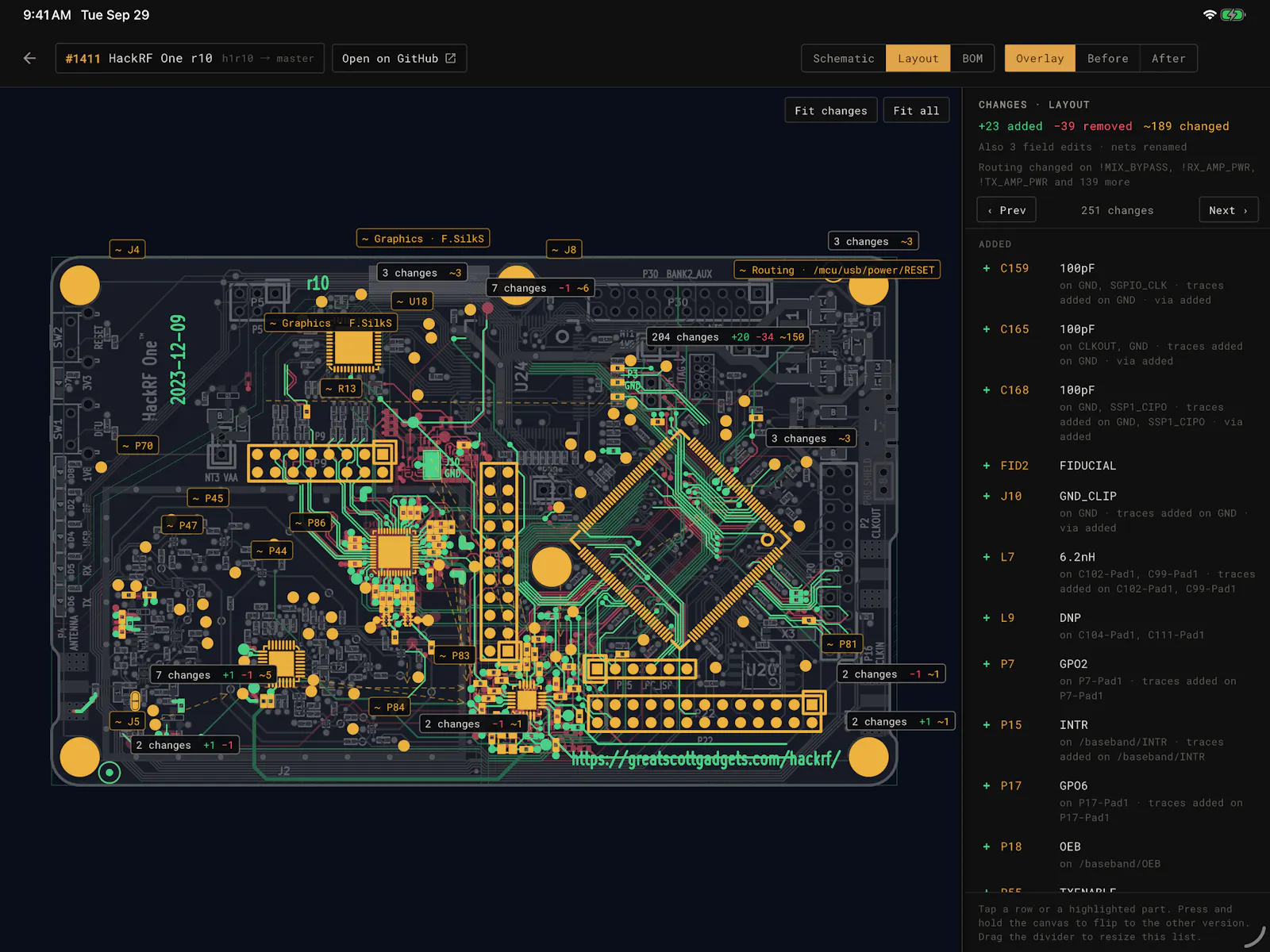Select the J10 GND_CLIP row
The image size is (1270, 952).
[x=1116, y=512]
